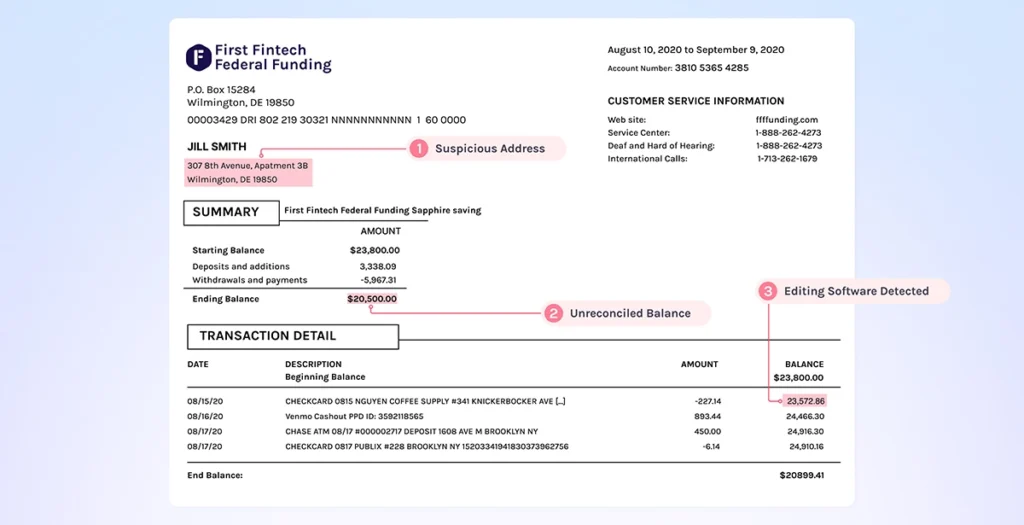Click the -227.14 transaction amount
Viewport: 1024px width, 525px height.
coord(708,402)
